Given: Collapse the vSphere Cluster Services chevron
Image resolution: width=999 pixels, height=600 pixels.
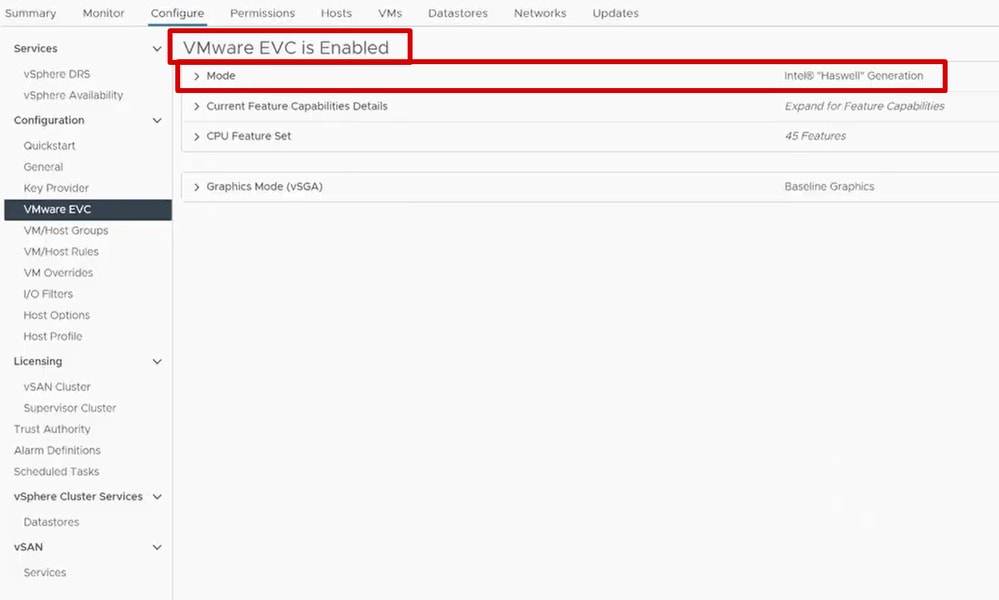Looking at the screenshot, I should click(x=157, y=497).
